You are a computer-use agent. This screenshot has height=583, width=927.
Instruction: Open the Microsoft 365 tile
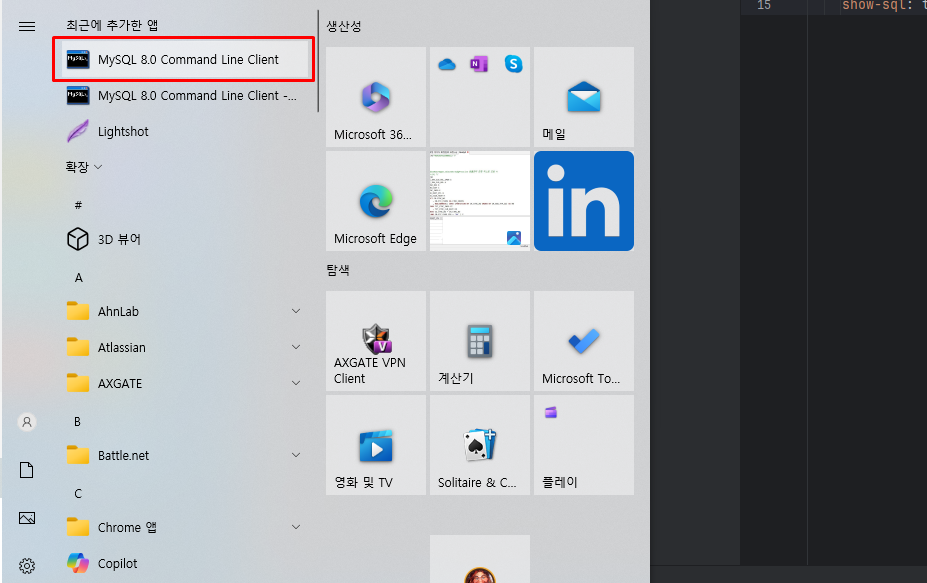(376, 97)
